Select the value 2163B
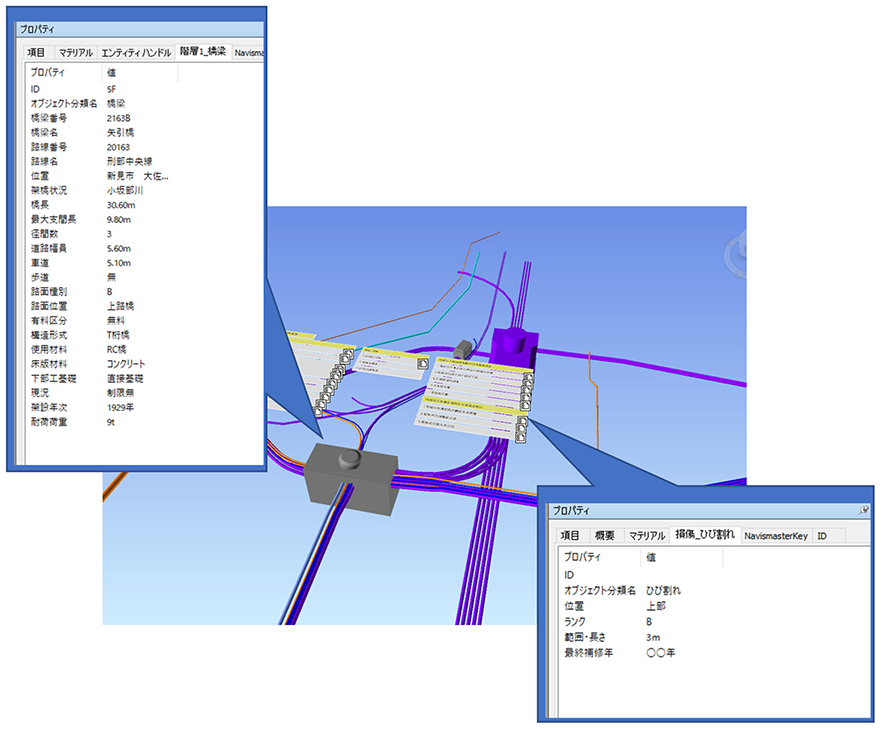 point(119,118)
